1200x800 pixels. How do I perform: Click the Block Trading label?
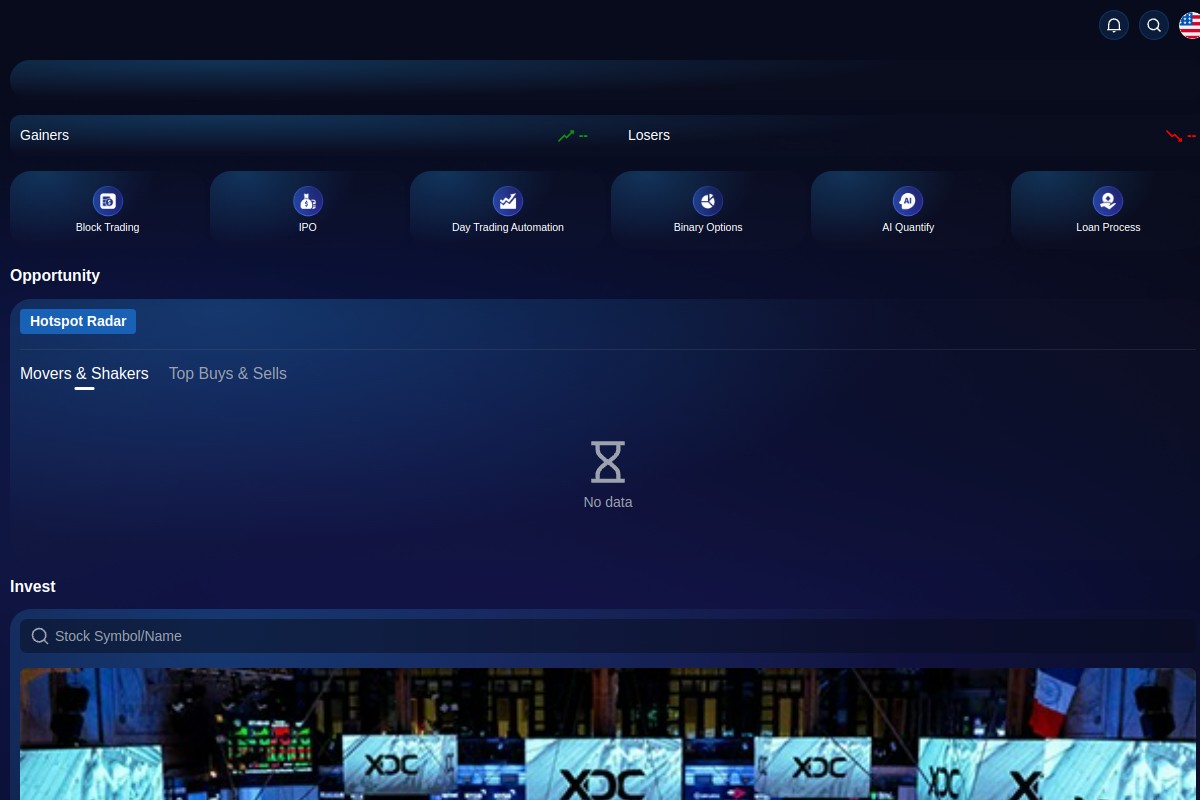click(108, 227)
